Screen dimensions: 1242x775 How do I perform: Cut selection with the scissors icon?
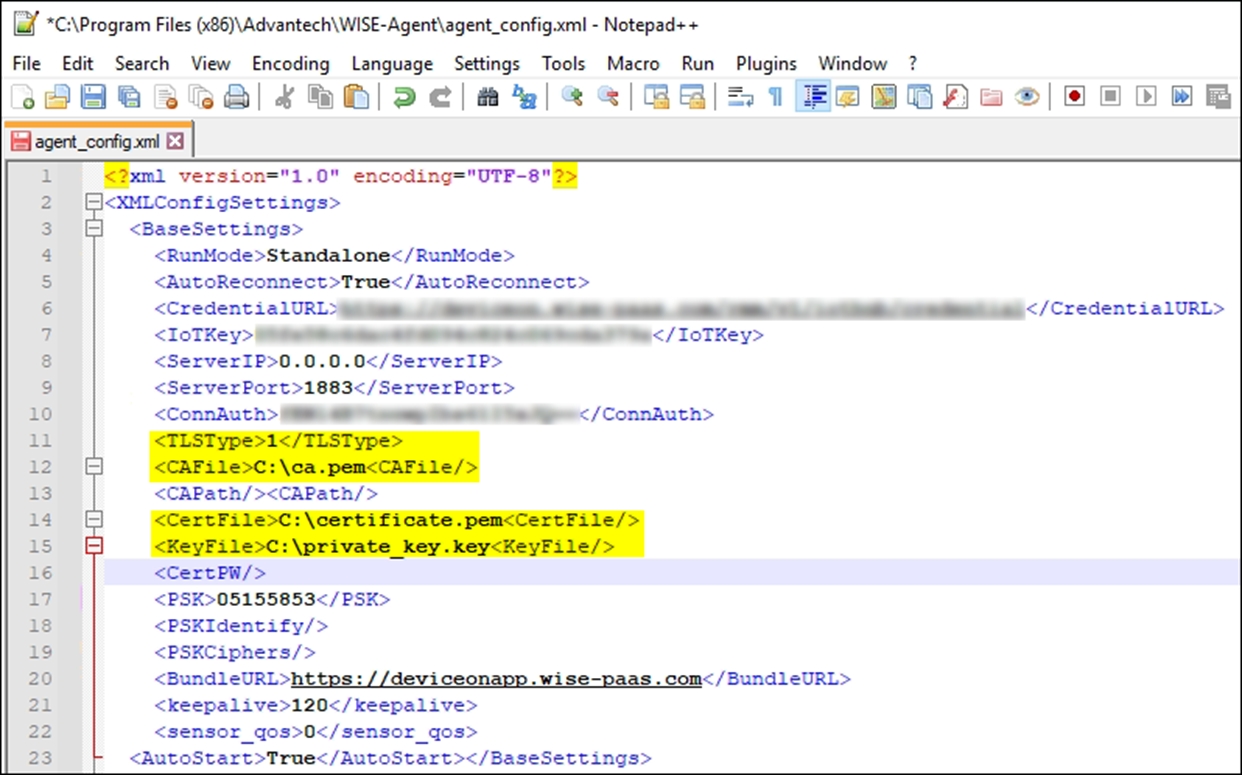[284, 97]
